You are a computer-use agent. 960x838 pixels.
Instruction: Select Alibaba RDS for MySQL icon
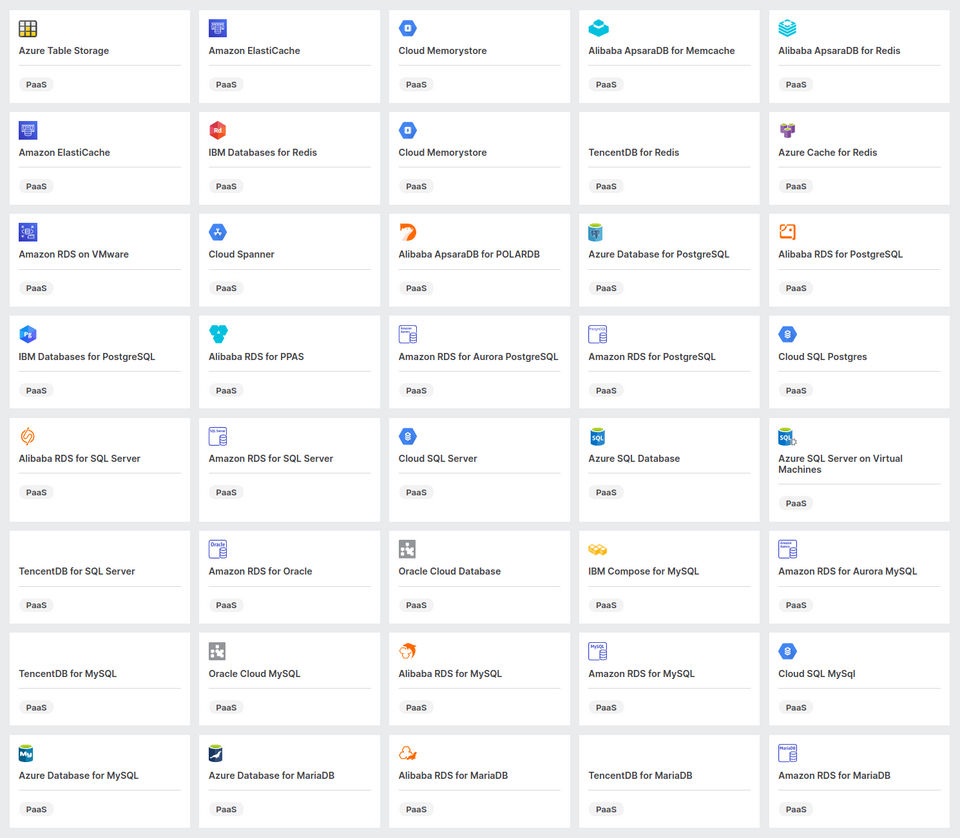(x=408, y=651)
